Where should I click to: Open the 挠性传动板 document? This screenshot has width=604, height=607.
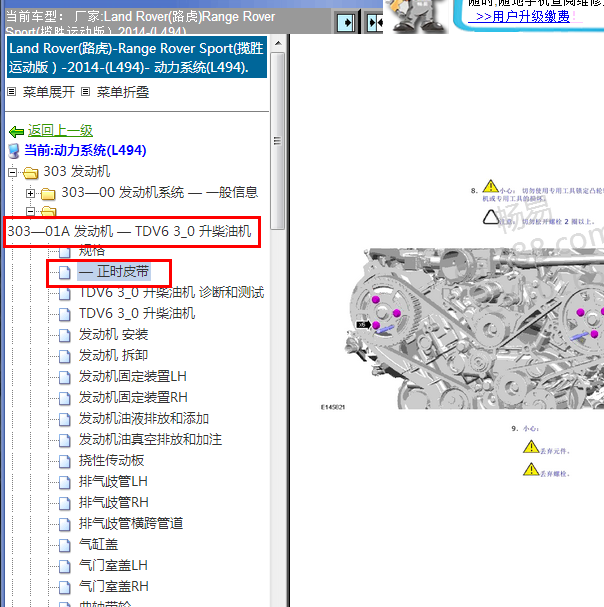pos(112,460)
